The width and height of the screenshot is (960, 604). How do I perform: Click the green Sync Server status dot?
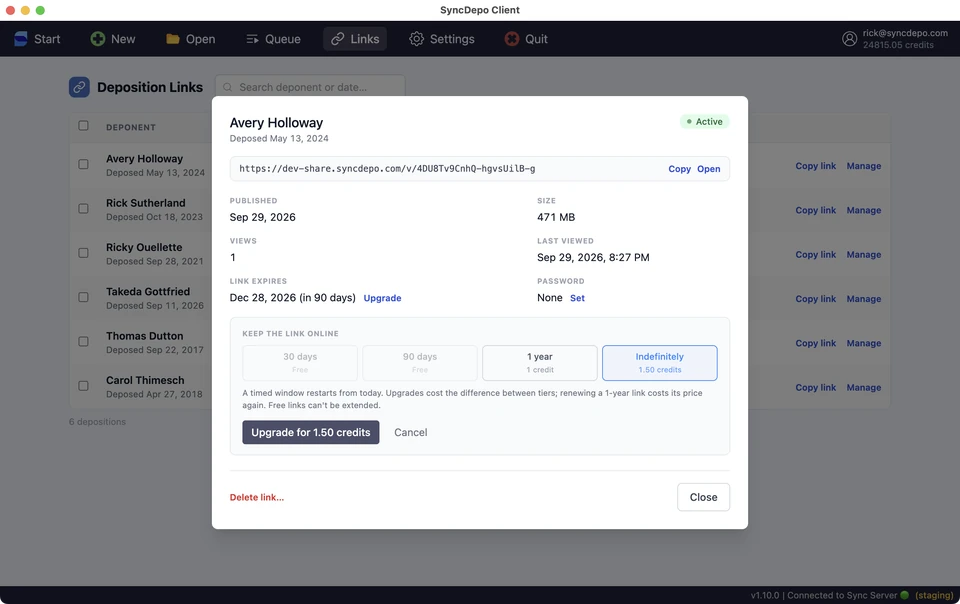[904, 595]
